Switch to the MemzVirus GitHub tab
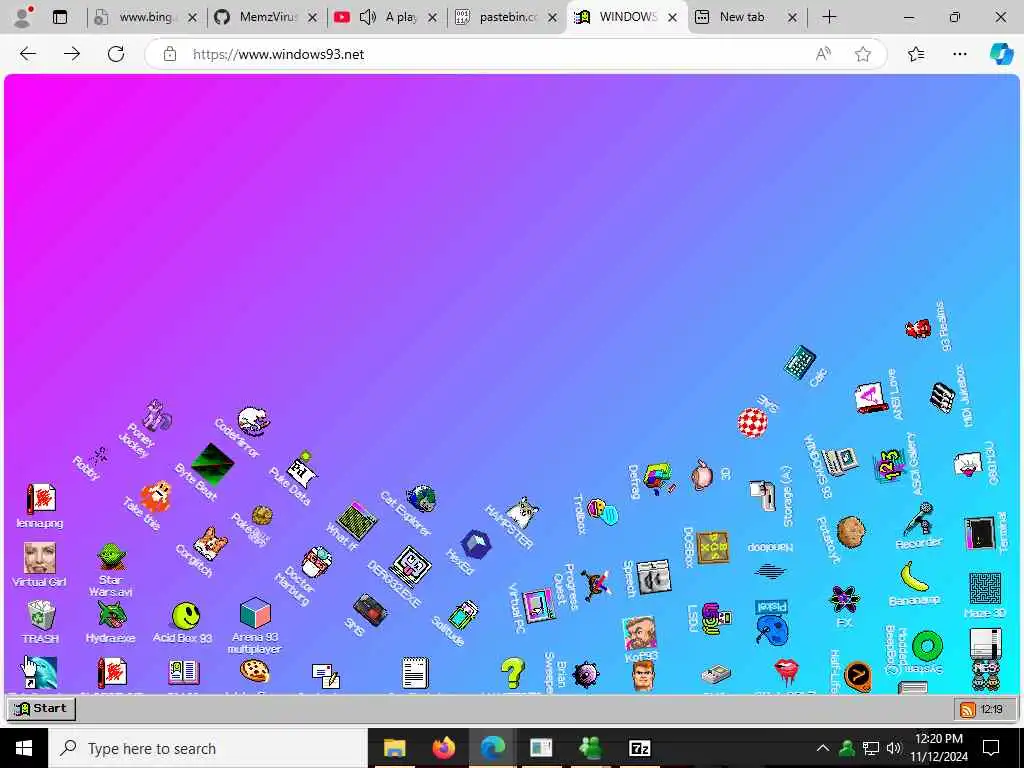 click(x=266, y=17)
